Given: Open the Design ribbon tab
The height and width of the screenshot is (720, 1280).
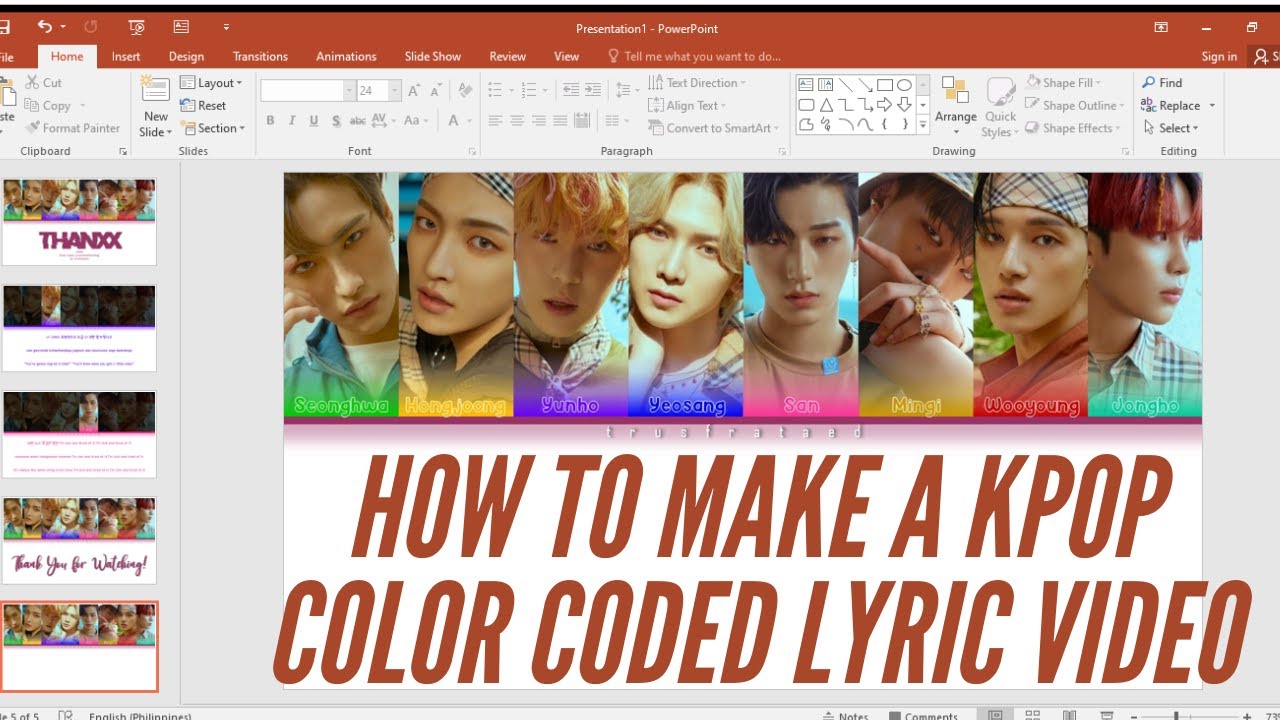Looking at the screenshot, I should (186, 57).
